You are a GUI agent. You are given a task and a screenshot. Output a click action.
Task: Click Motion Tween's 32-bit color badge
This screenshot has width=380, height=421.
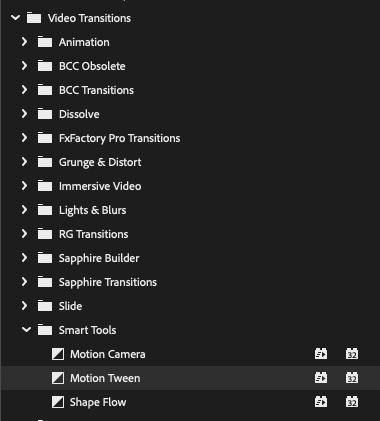coord(352,378)
